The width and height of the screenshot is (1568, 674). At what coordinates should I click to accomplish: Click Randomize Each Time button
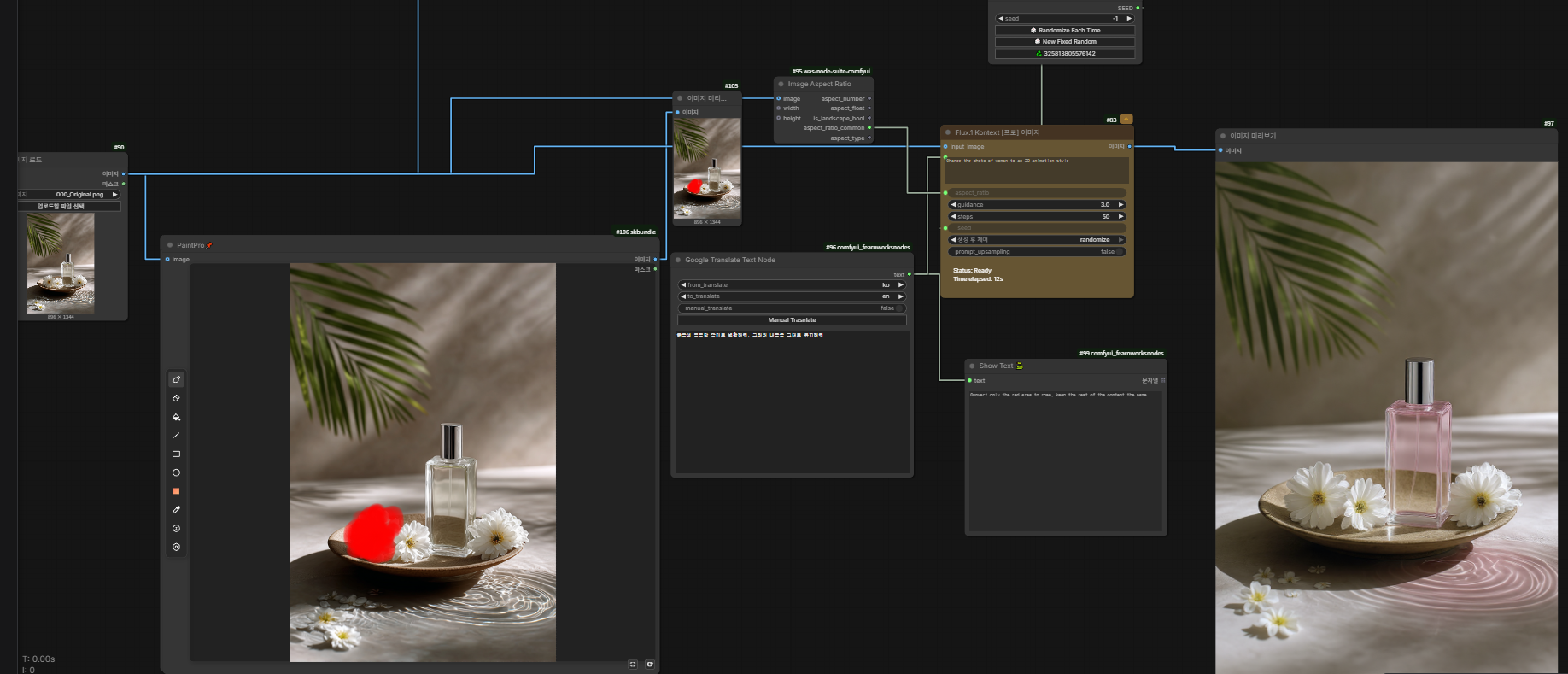pyautogui.click(x=1065, y=30)
